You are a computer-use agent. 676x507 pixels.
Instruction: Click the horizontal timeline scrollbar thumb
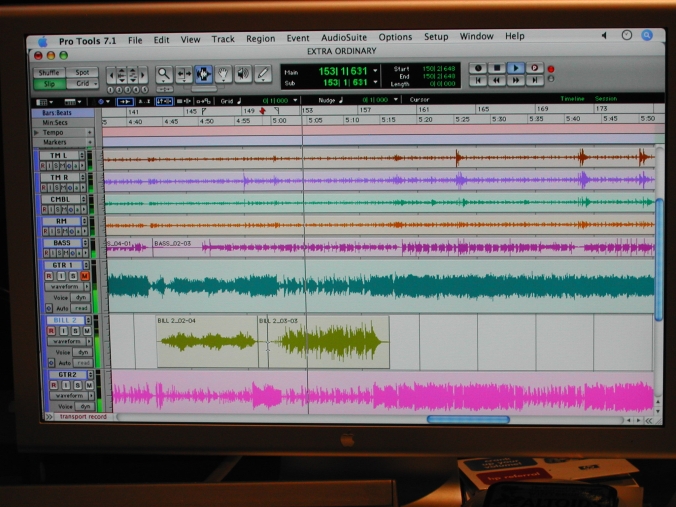click(468, 419)
